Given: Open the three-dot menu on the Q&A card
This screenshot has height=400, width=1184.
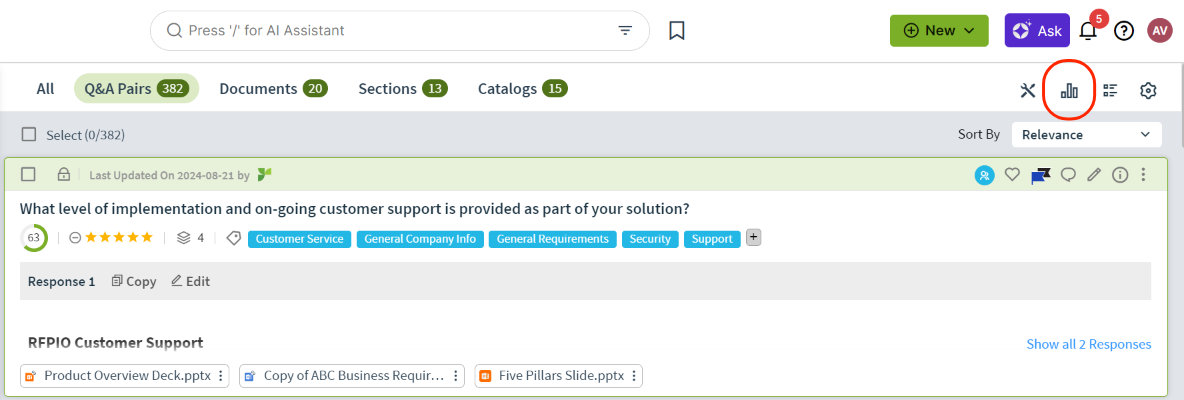Looking at the screenshot, I should 1143,175.
